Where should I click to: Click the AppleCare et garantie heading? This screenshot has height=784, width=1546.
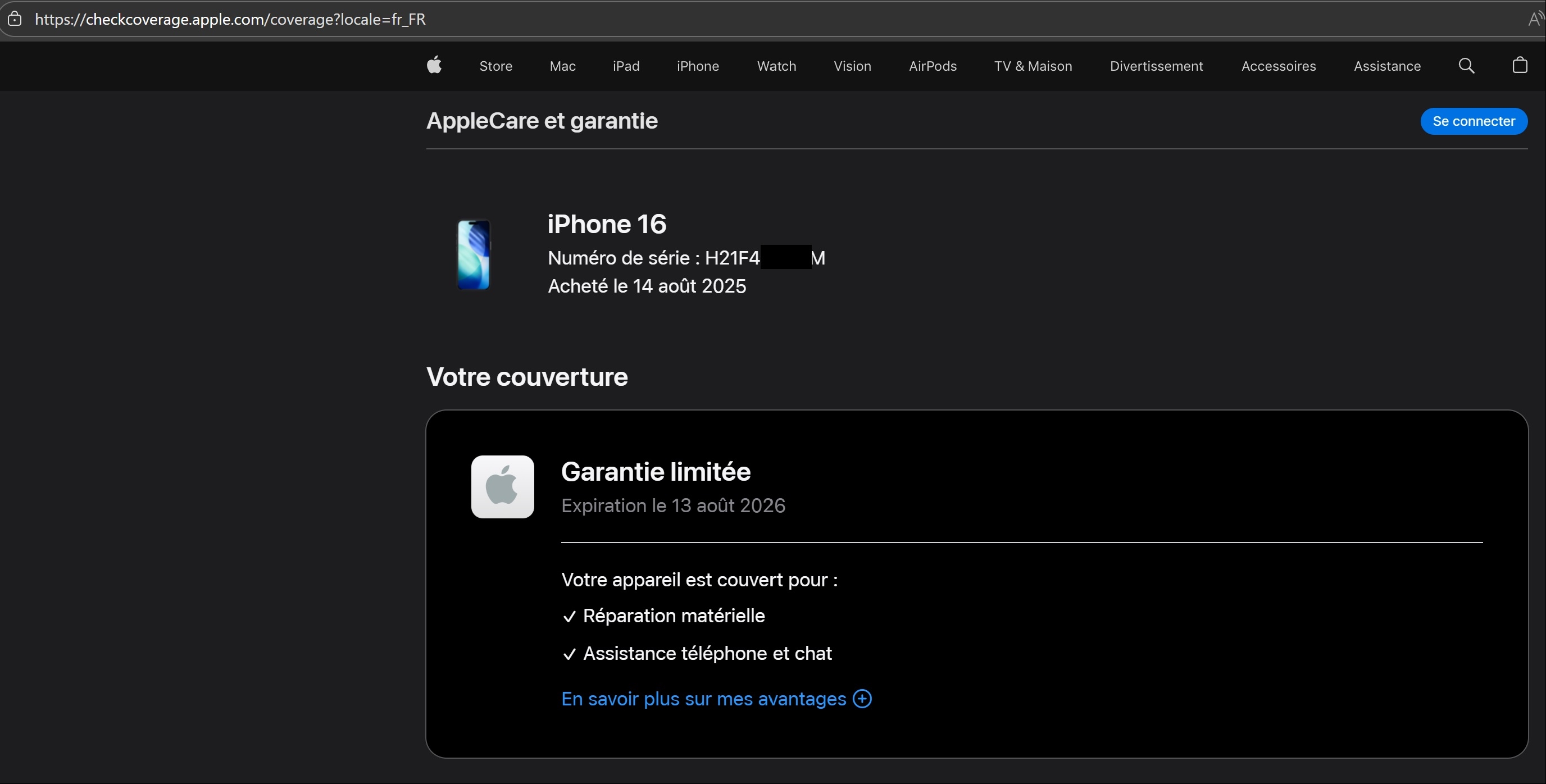[542, 121]
